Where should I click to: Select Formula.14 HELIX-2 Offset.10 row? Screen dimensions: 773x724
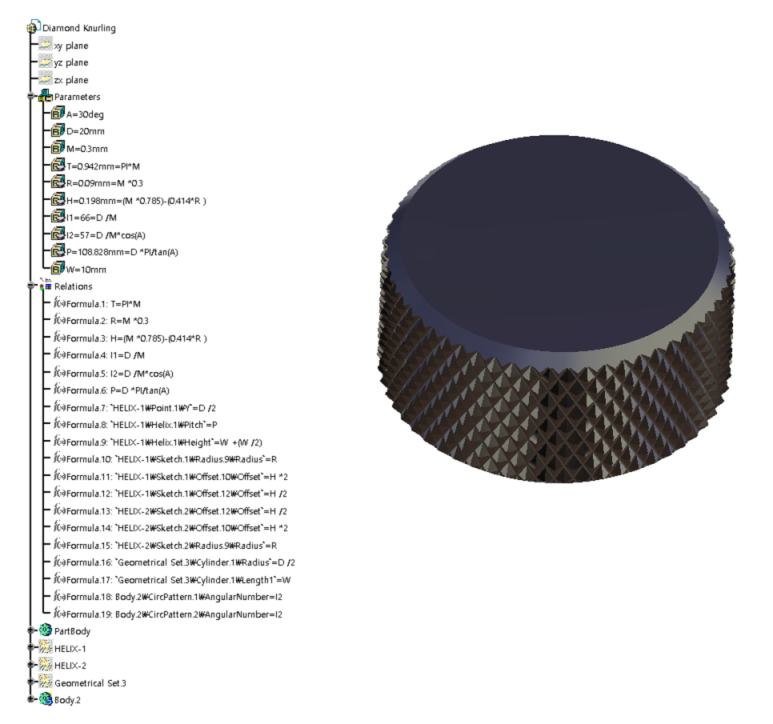point(171,528)
